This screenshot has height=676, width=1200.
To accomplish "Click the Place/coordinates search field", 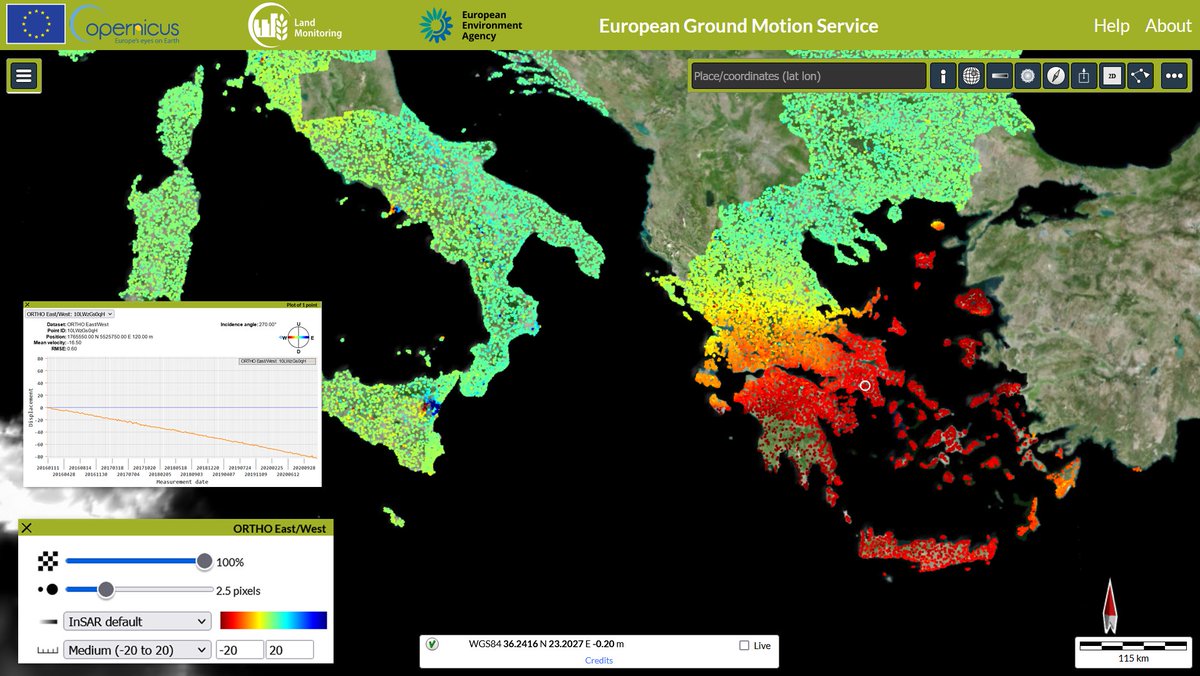I will point(808,76).
